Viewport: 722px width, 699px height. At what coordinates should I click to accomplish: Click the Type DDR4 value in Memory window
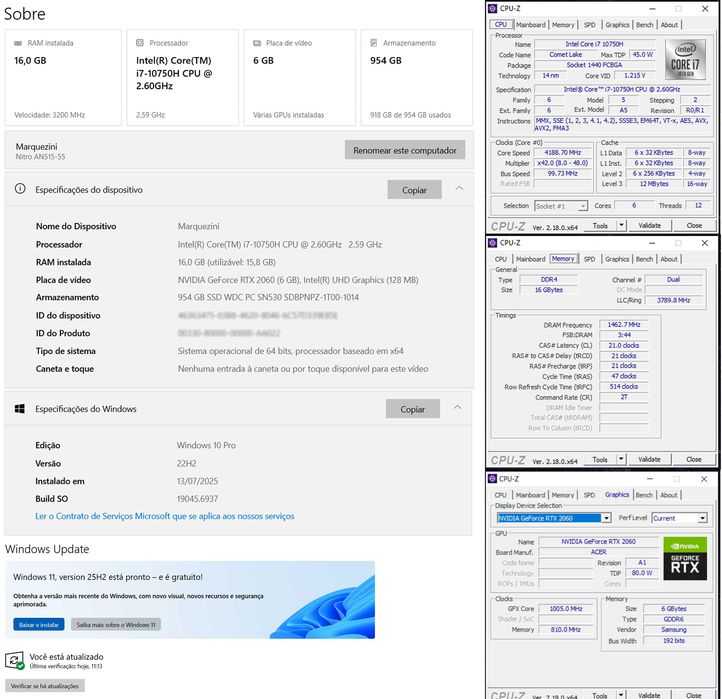pos(549,280)
